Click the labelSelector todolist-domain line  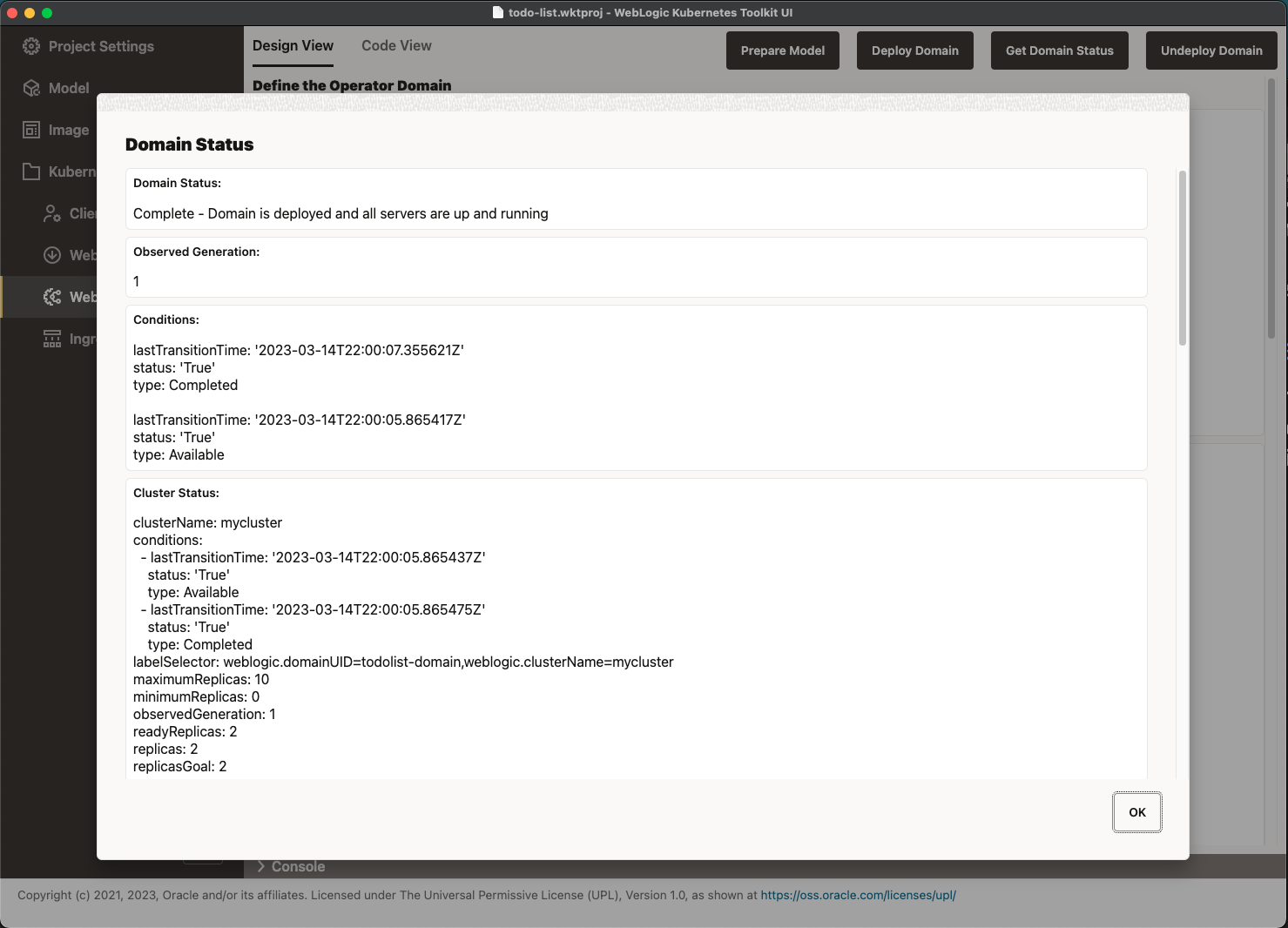point(403,662)
